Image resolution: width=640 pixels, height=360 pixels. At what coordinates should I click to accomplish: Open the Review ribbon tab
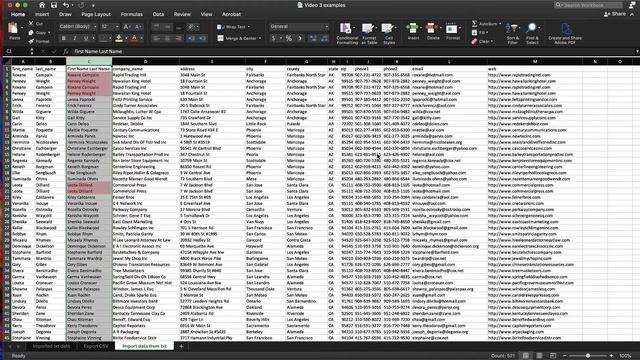click(x=182, y=14)
